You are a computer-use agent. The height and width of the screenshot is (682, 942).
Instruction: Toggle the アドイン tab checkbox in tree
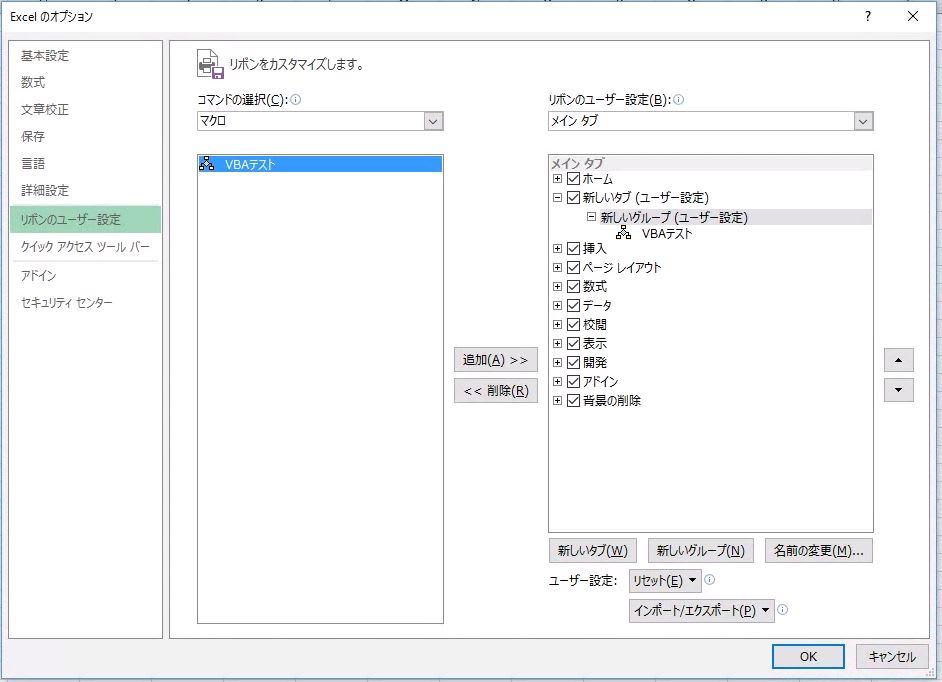(x=573, y=381)
